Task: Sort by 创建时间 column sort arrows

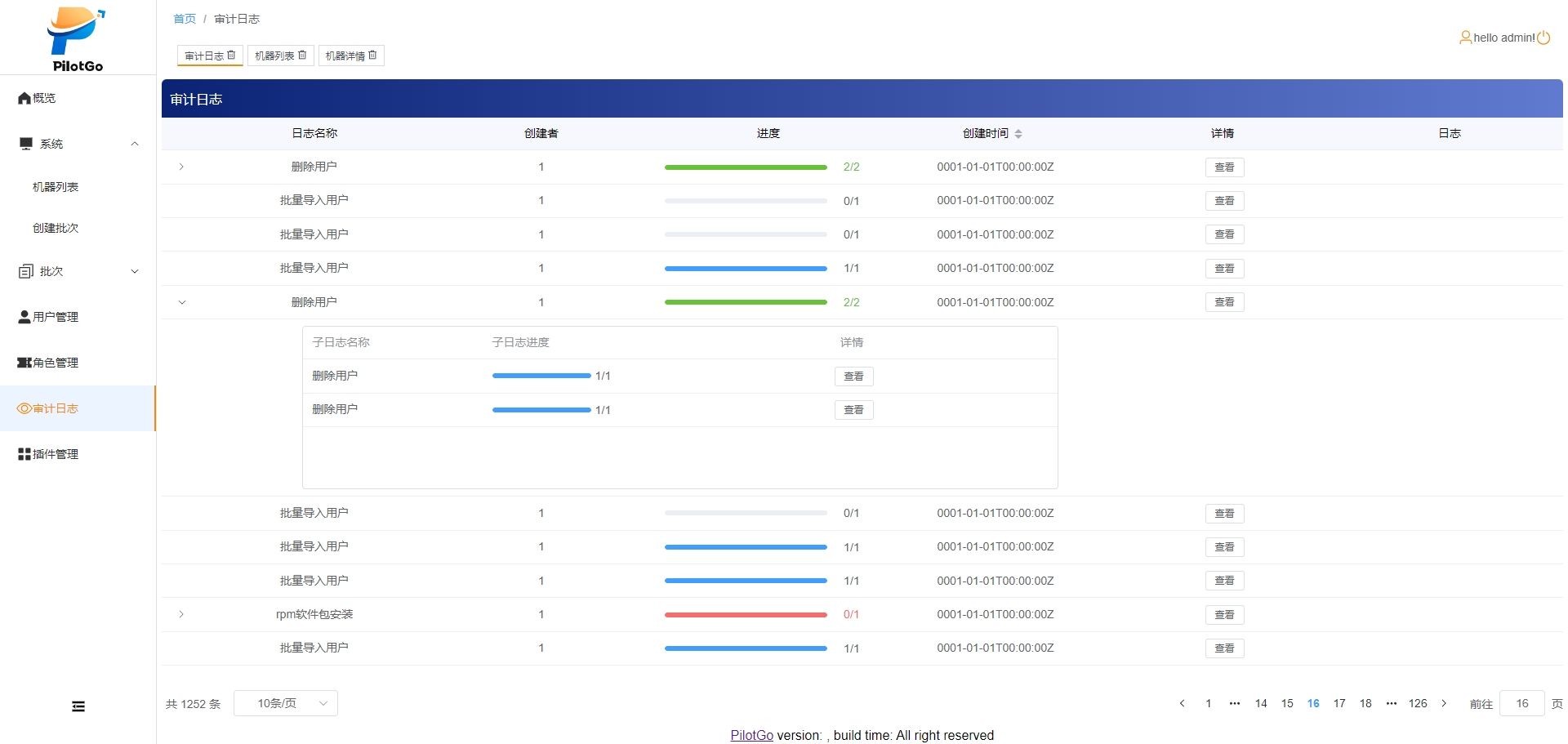Action: 1018,133
